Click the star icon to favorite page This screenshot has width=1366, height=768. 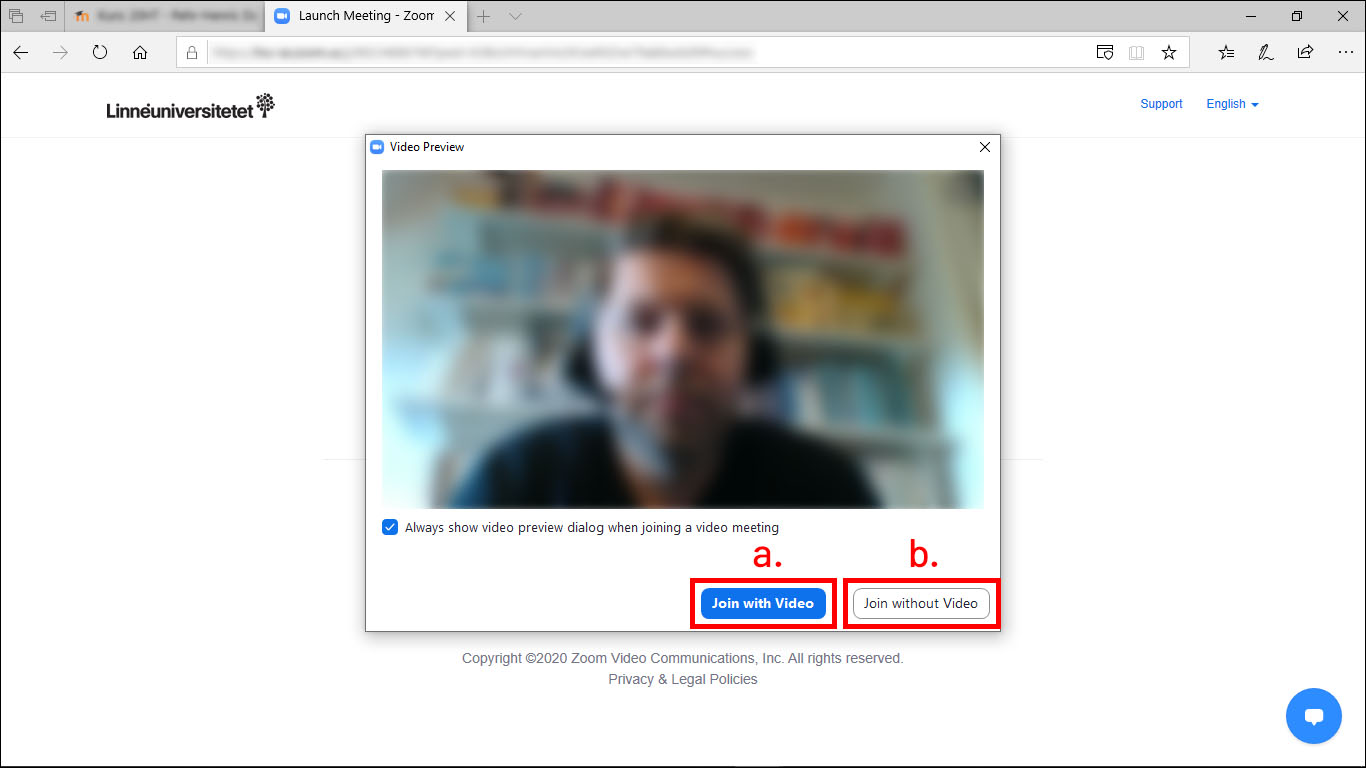pyautogui.click(x=1168, y=53)
